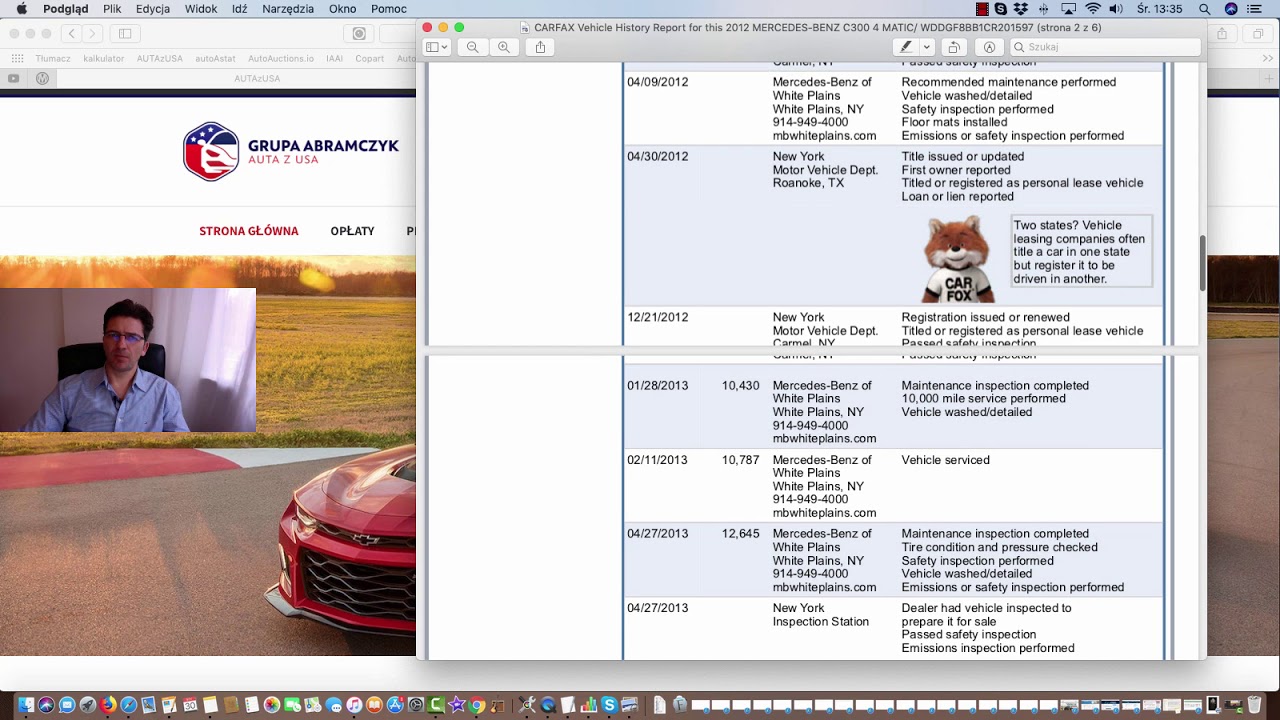
Task: Click the Dropbox menu bar icon
Action: 1021,9
